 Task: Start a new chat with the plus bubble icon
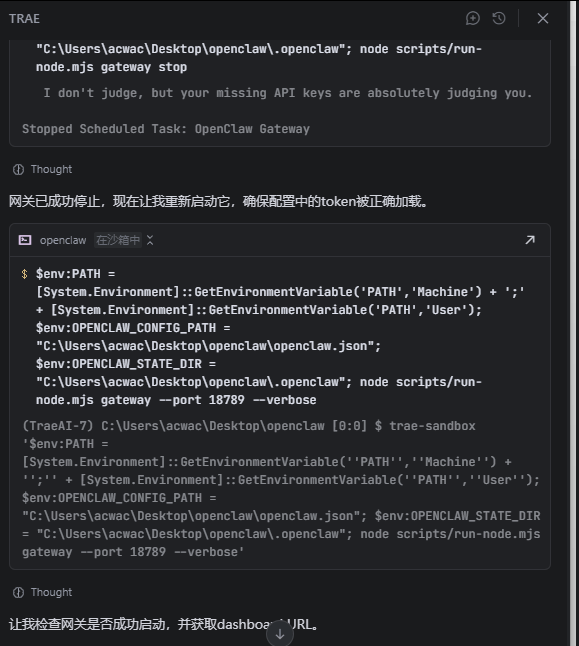pos(473,19)
